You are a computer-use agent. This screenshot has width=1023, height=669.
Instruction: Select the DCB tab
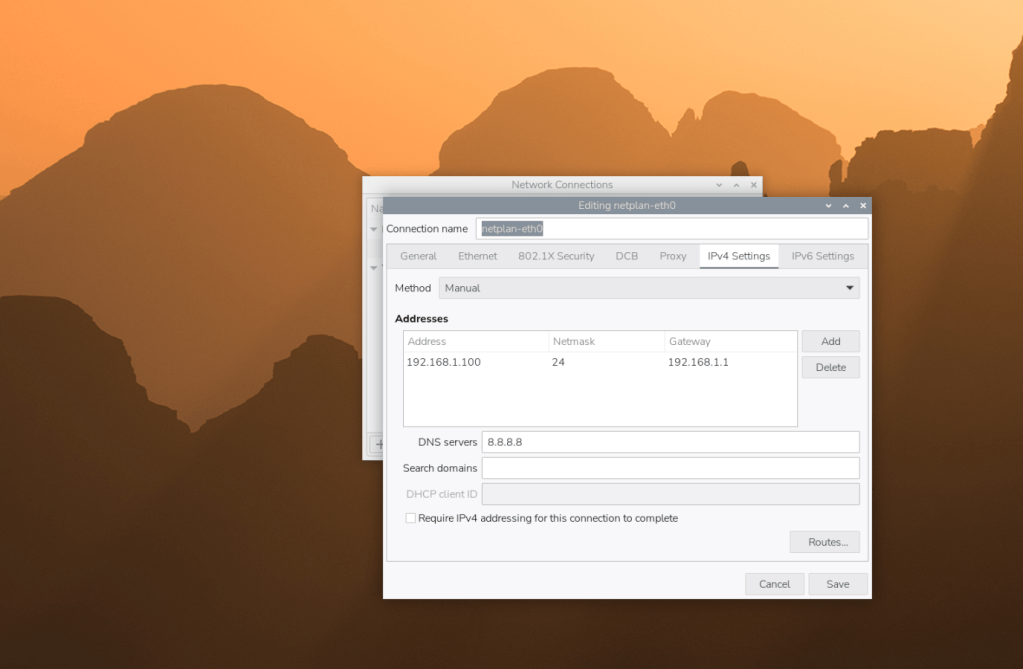point(627,256)
